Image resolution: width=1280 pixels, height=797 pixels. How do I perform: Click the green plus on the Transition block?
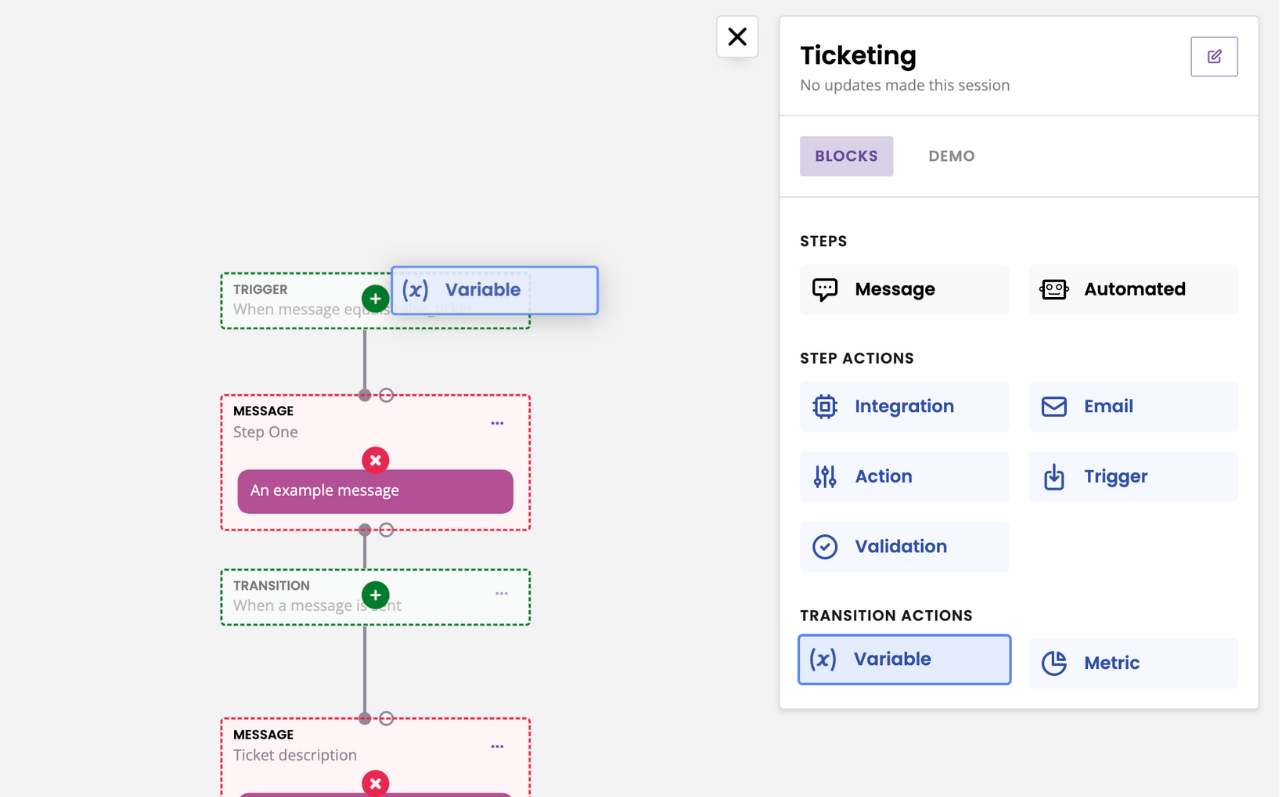tap(375, 594)
